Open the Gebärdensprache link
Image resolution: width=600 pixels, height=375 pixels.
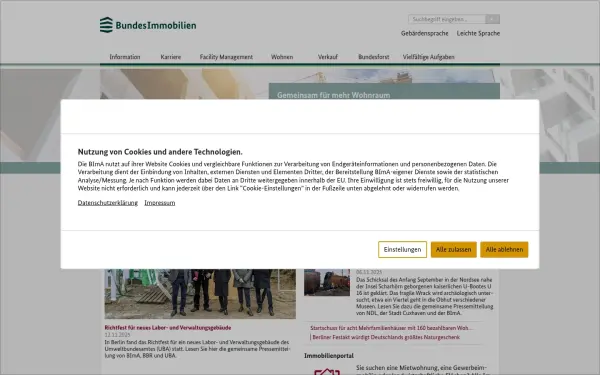[x=424, y=33]
